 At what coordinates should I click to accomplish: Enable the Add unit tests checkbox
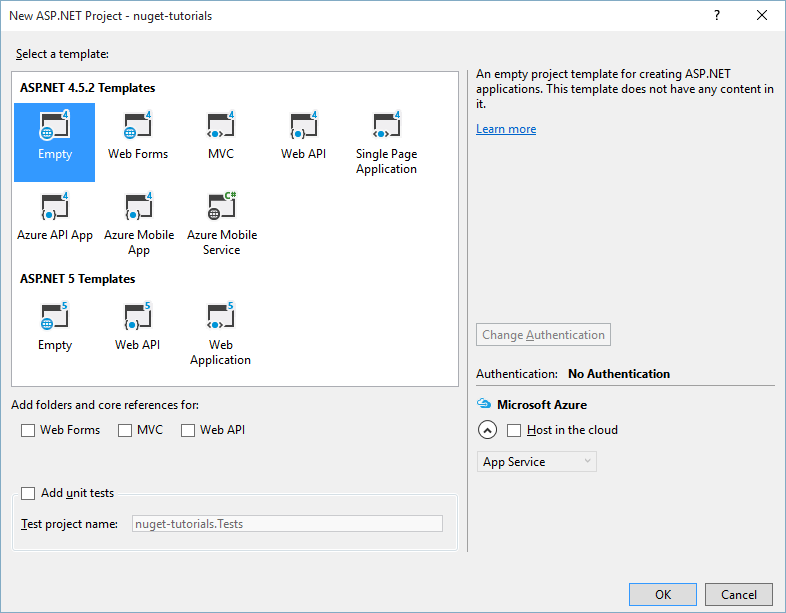point(28,493)
